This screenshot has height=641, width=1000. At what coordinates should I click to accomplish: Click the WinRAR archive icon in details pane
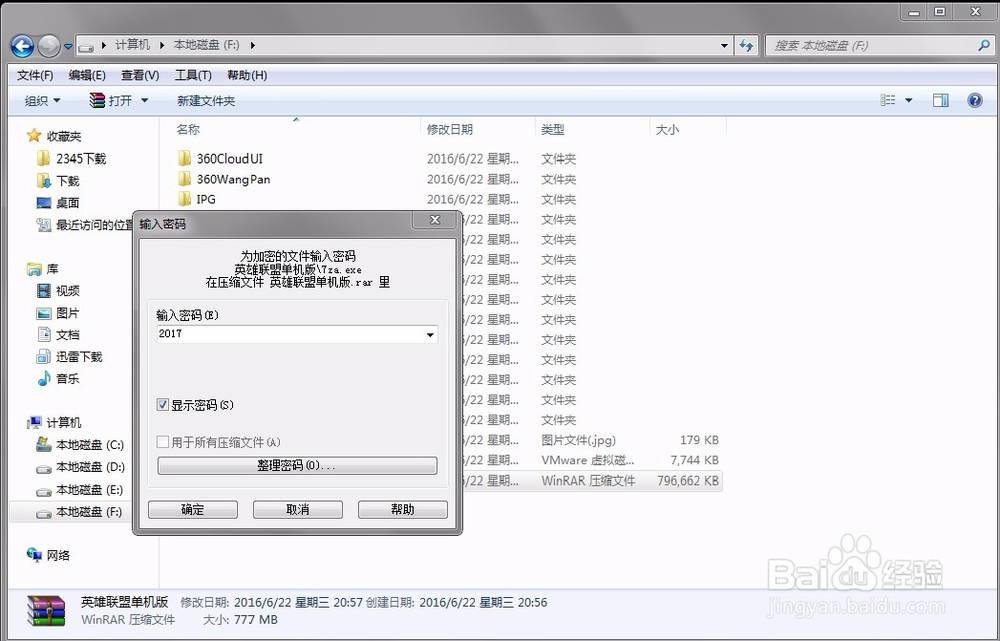tap(47, 611)
